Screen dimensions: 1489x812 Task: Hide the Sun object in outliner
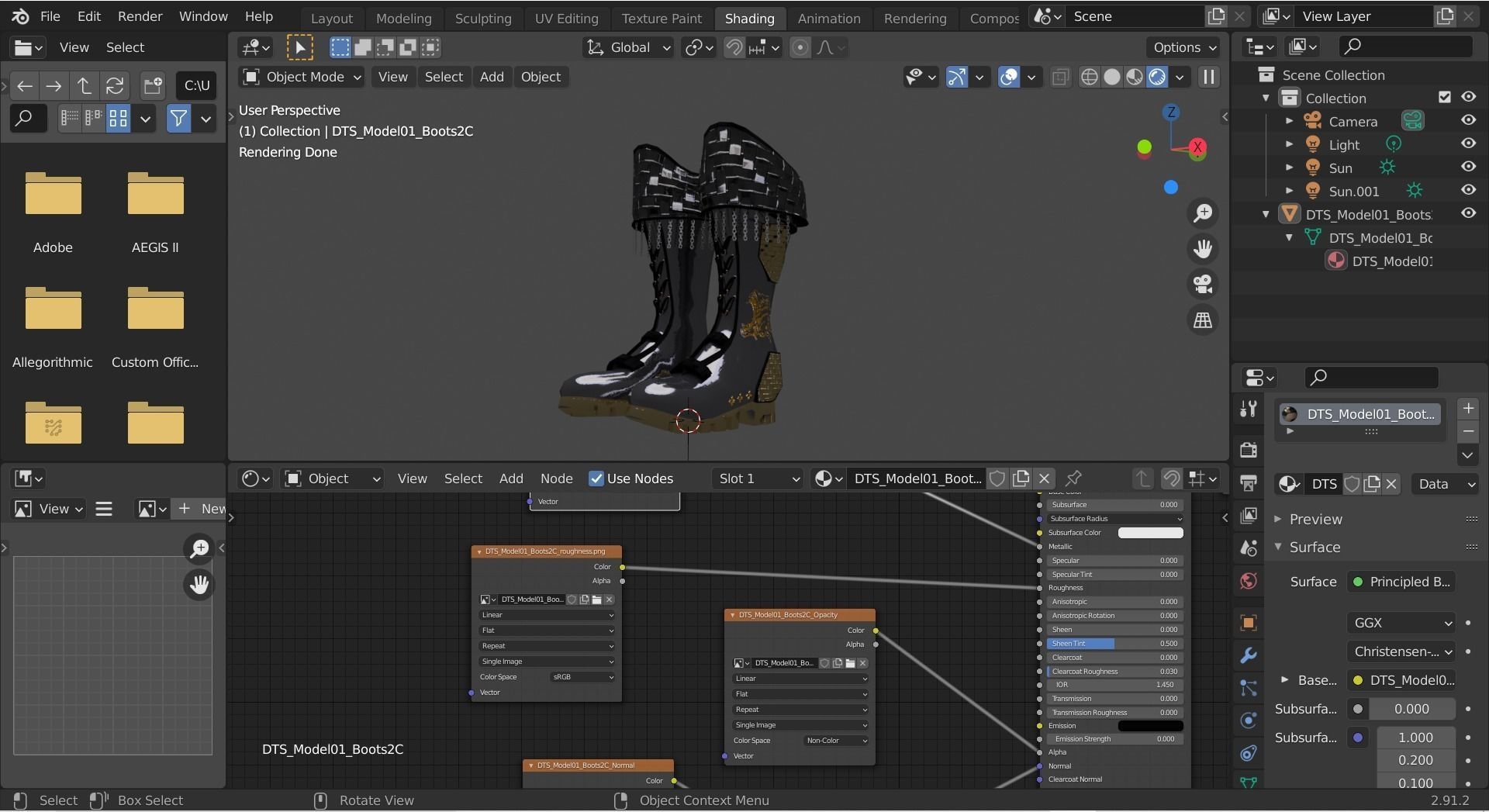1468,167
